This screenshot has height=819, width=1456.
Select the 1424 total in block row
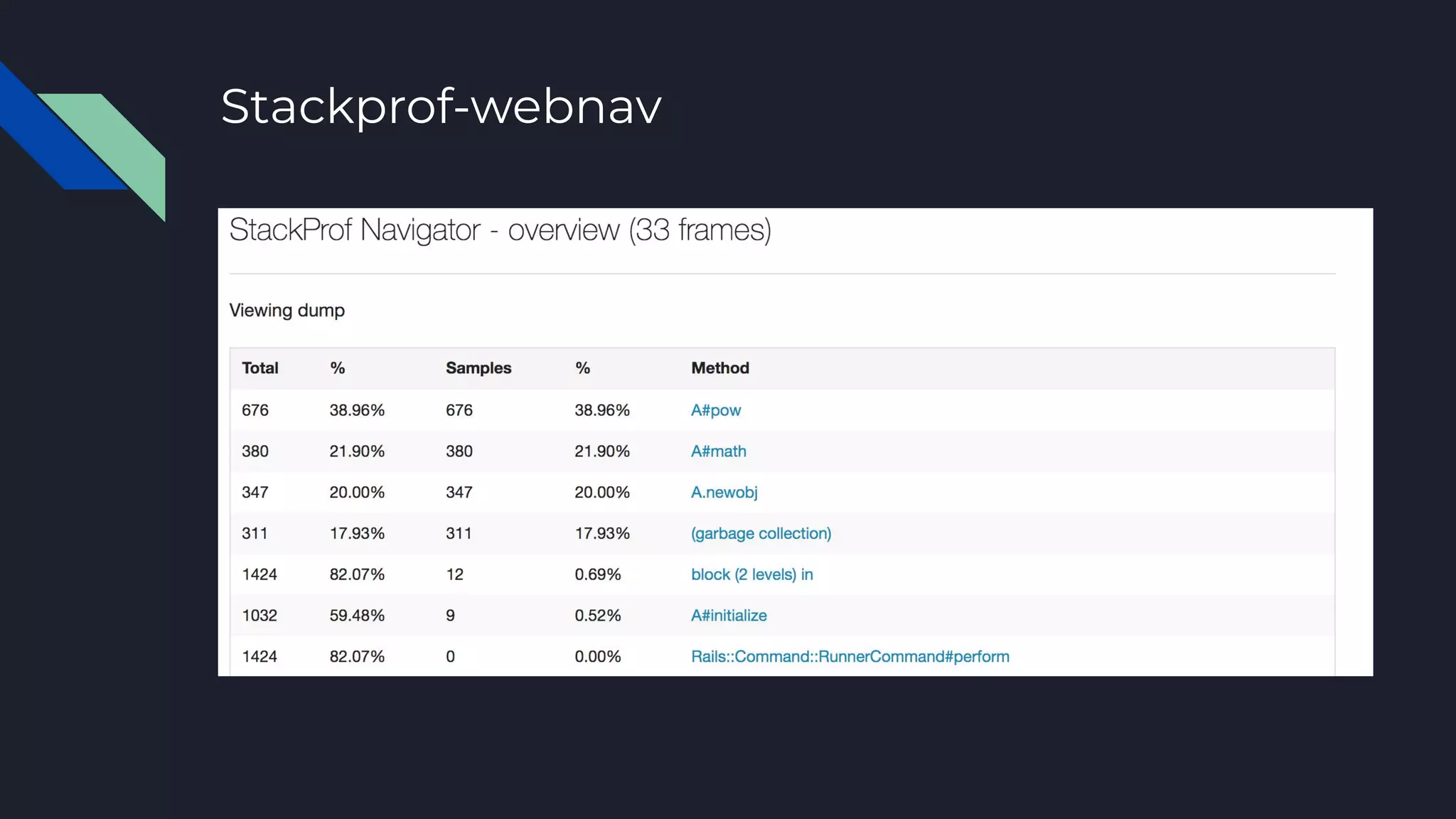tap(259, 574)
